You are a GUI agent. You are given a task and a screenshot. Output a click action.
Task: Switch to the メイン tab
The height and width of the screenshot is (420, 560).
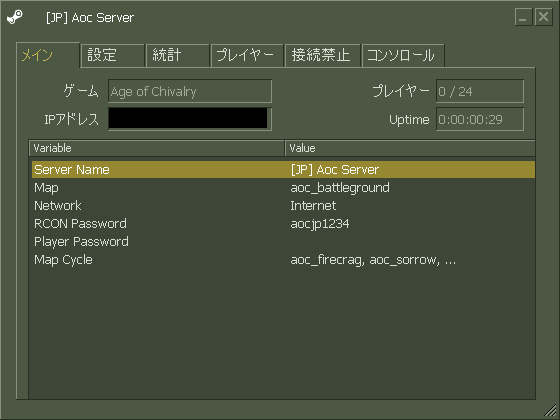pyautogui.click(x=48, y=55)
